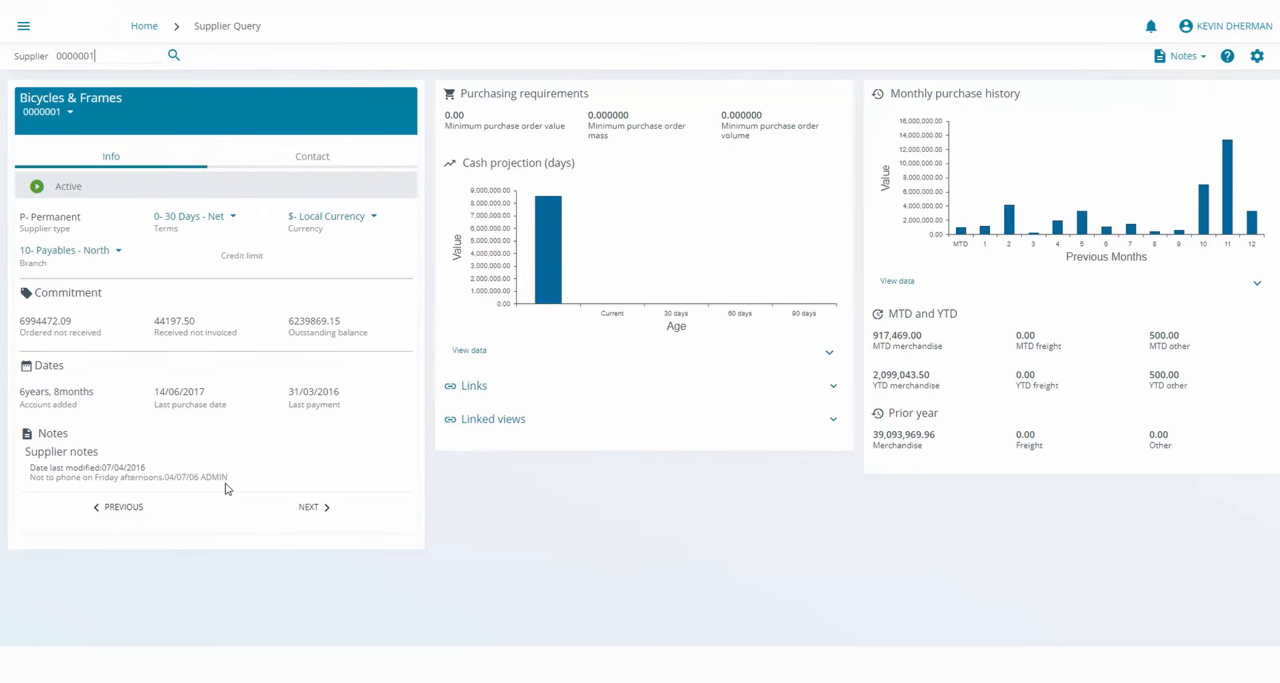Screen dimensions: 1280x683
Task: Click the Supplier notes heading
Action: tap(61, 452)
